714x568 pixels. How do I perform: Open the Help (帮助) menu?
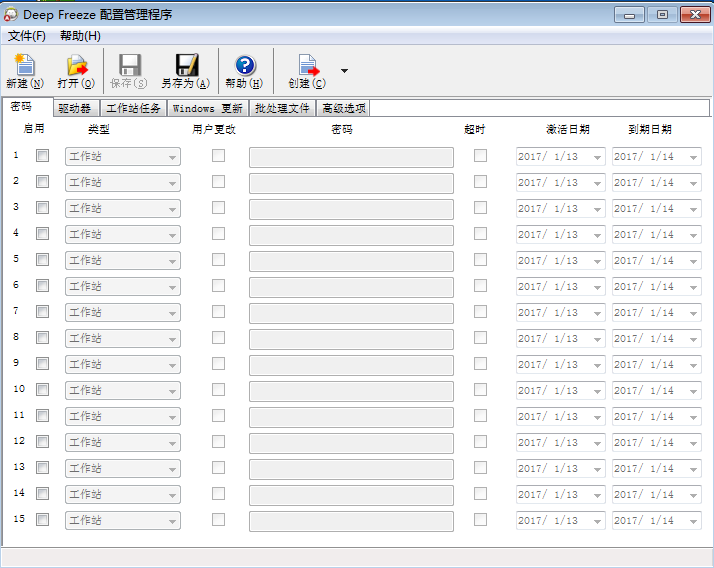point(80,36)
